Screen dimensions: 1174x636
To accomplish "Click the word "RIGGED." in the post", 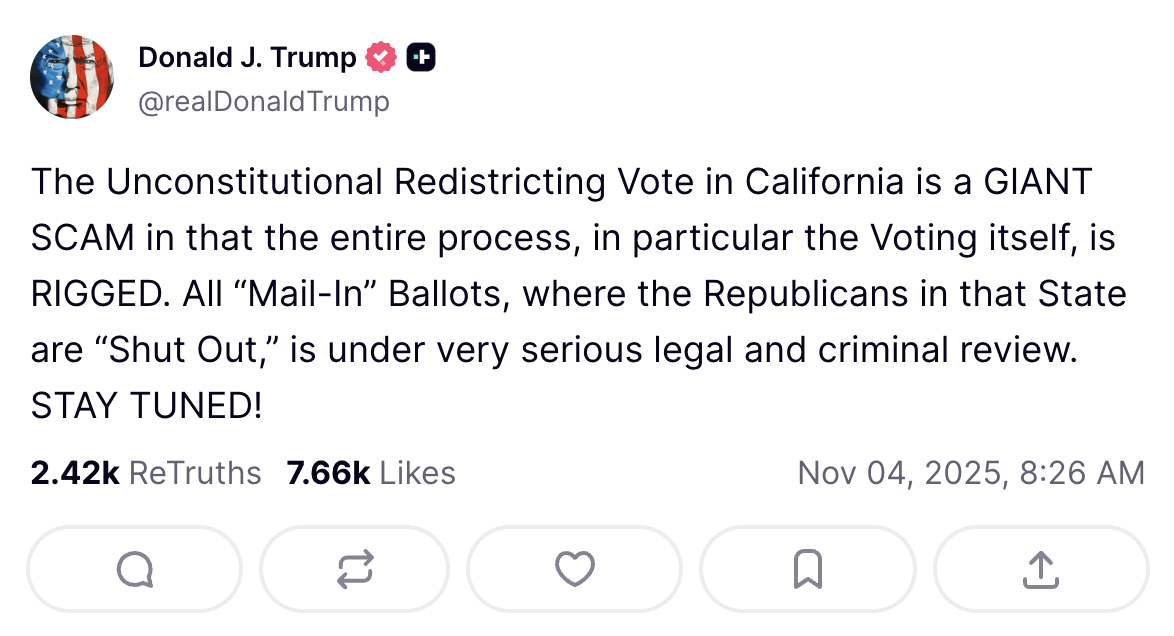I will pos(100,295).
